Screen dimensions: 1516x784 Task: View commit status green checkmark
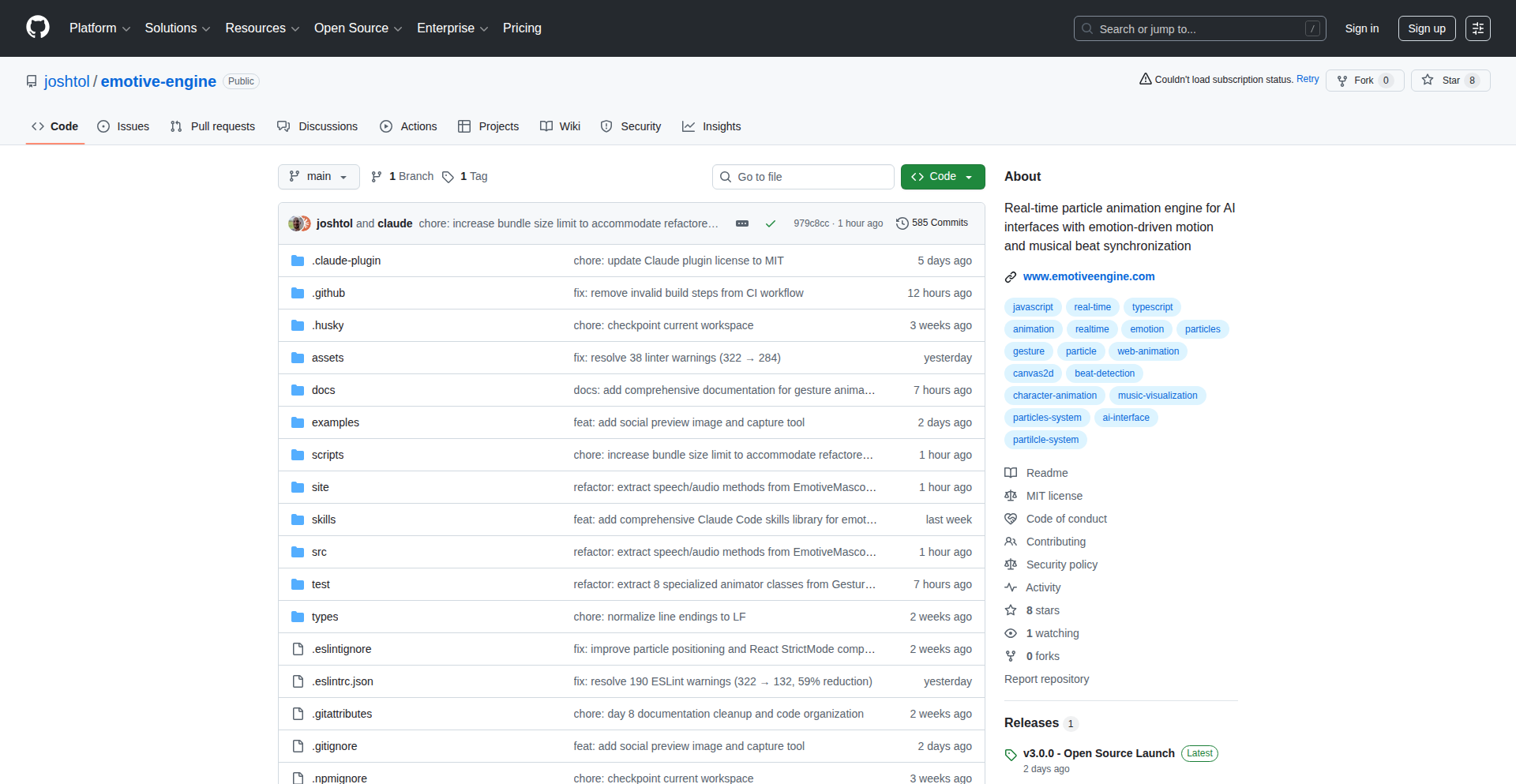771,223
